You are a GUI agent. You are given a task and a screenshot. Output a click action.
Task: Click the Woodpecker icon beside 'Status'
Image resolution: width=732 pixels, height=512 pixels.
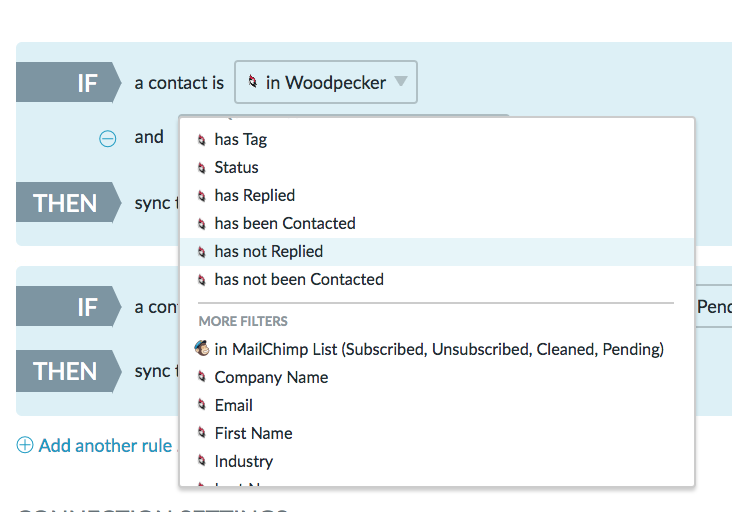[202, 168]
